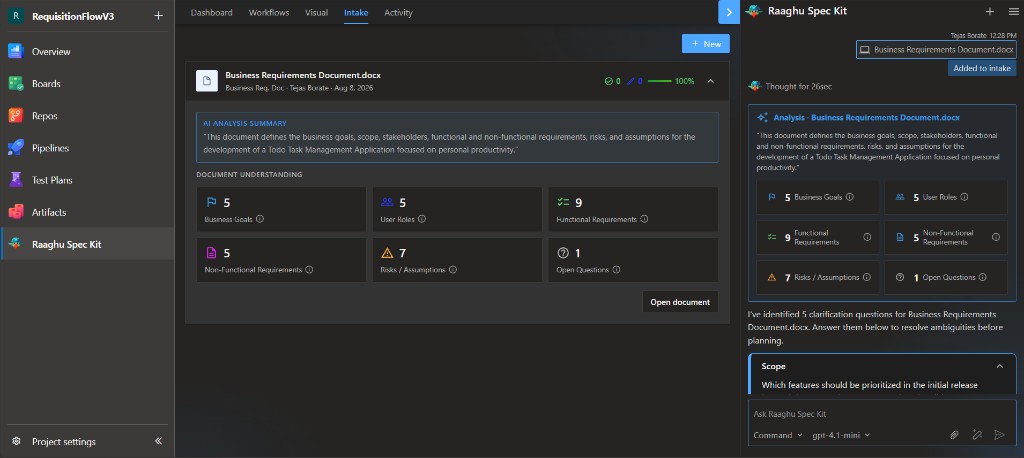Viewport: 1024px width, 458px height.
Task: Click the Thought for 26sec text
Action: coord(798,86)
